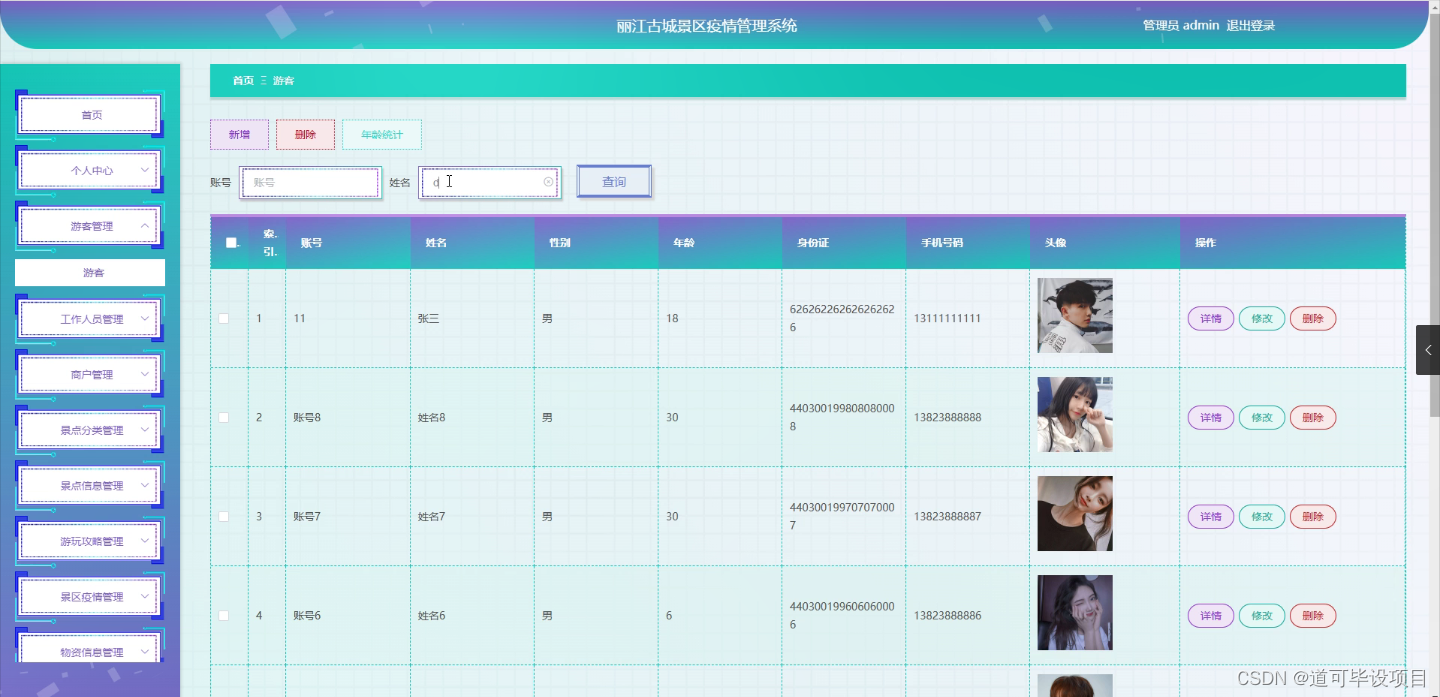
Task: Check the box for the row 姓名7
Action: pyautogui.click(x=224, y=516)
